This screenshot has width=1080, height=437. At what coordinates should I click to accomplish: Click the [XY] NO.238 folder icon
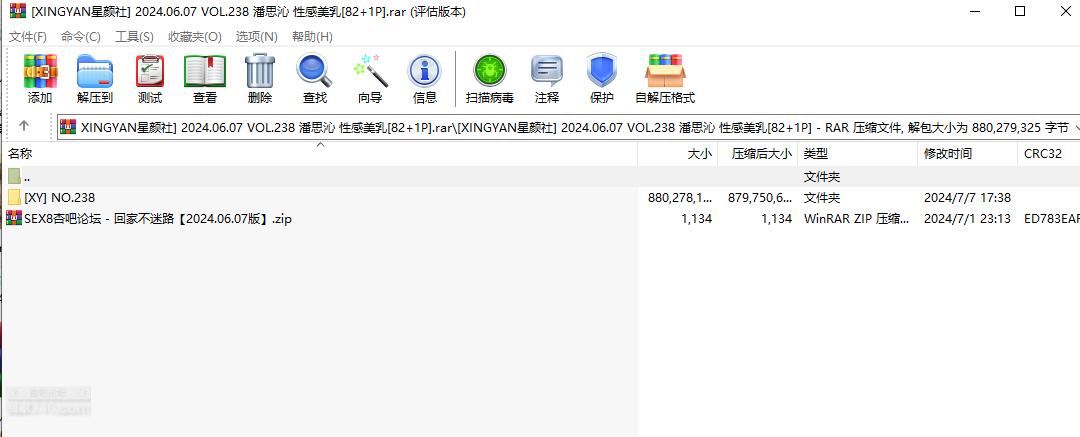pos(14,198)
